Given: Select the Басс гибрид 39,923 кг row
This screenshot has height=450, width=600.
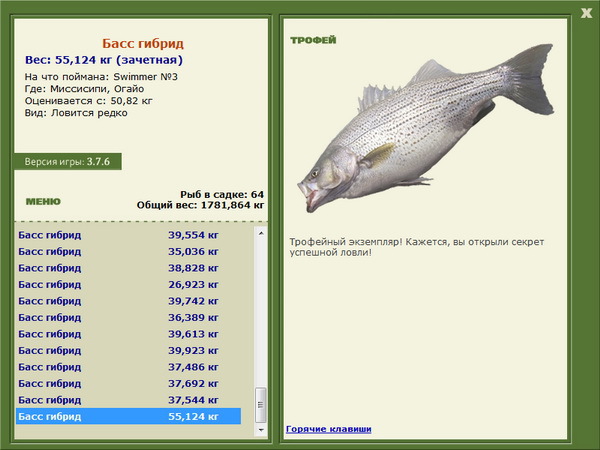Looking at the screenshot, I should point(128,350).
